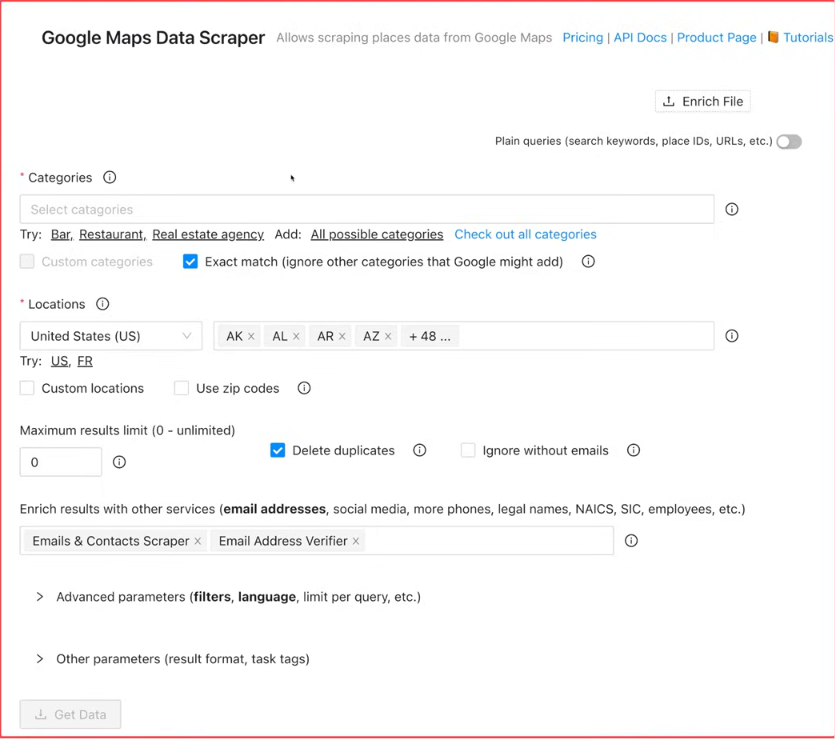Image resolution: width=835 pixels, height=739 pixels.
Task: Enable Use zip codes checkbox
Action: click(x=182, y=388)
